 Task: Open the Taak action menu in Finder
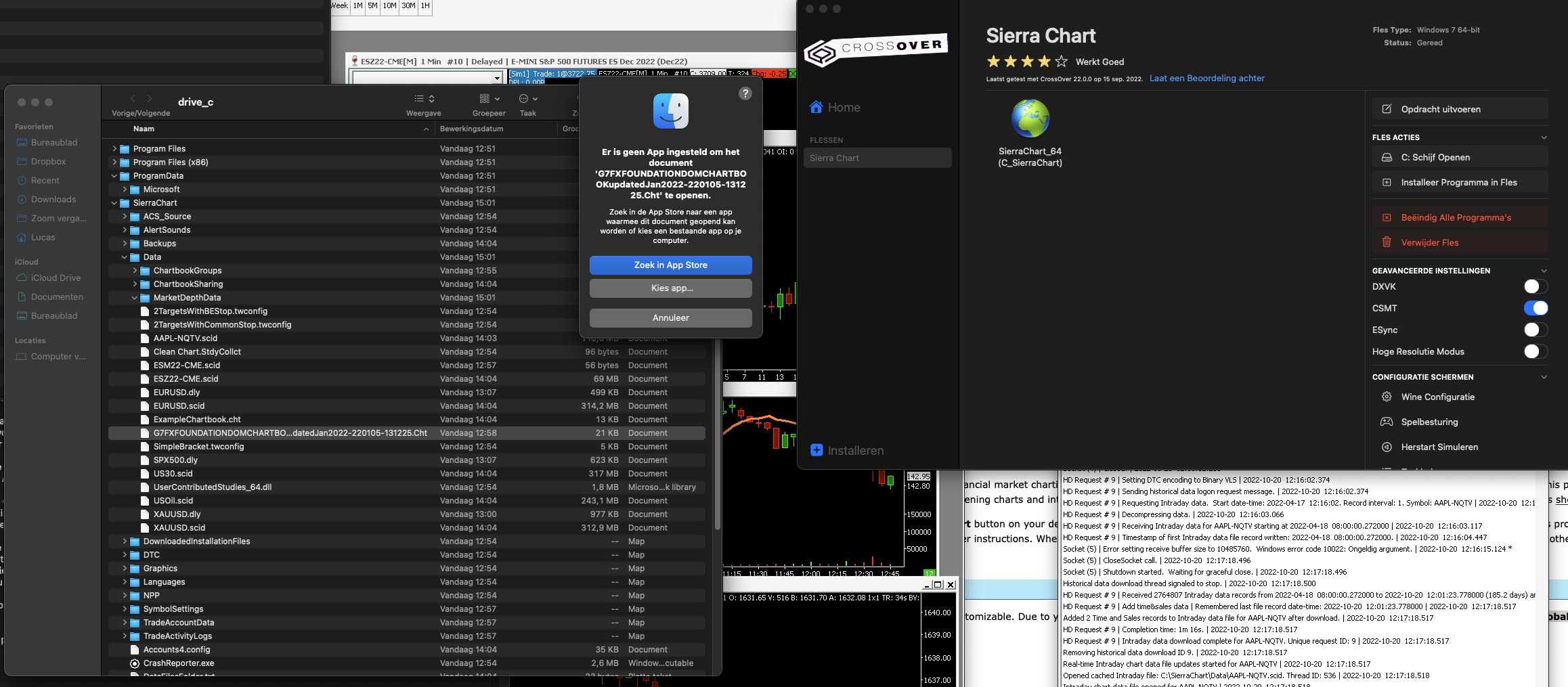528,99
